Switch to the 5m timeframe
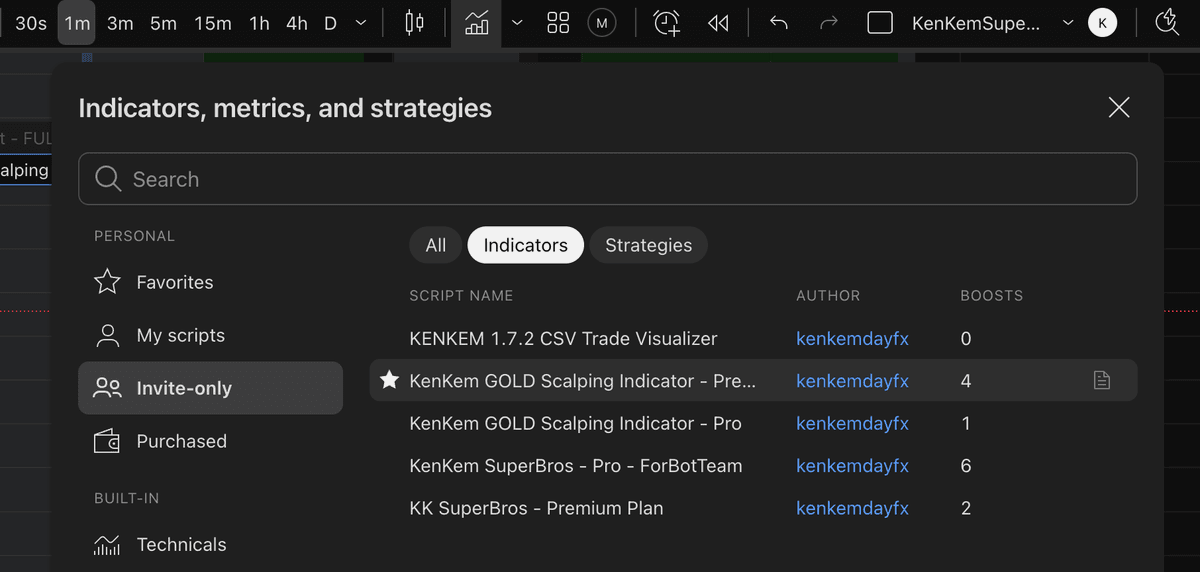This screenshot has height=572, width=1200. coord(163,23)
